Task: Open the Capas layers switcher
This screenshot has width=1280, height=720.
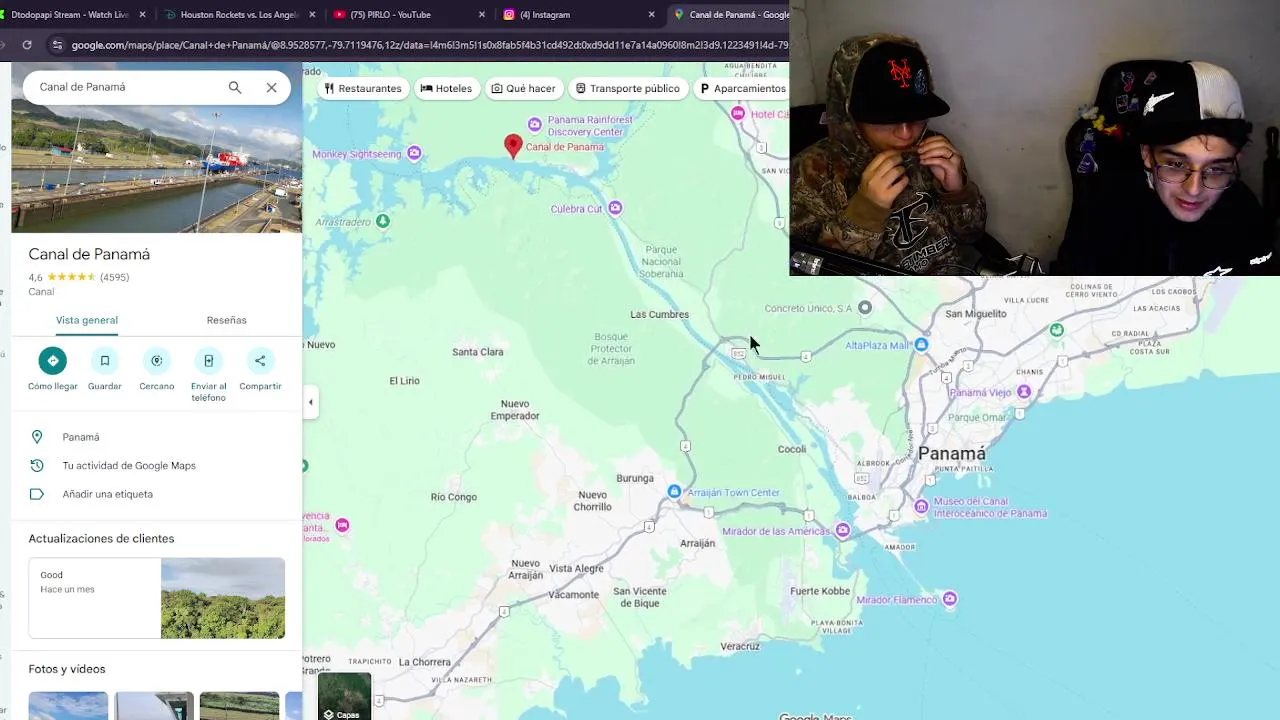Action: point(344,697)
